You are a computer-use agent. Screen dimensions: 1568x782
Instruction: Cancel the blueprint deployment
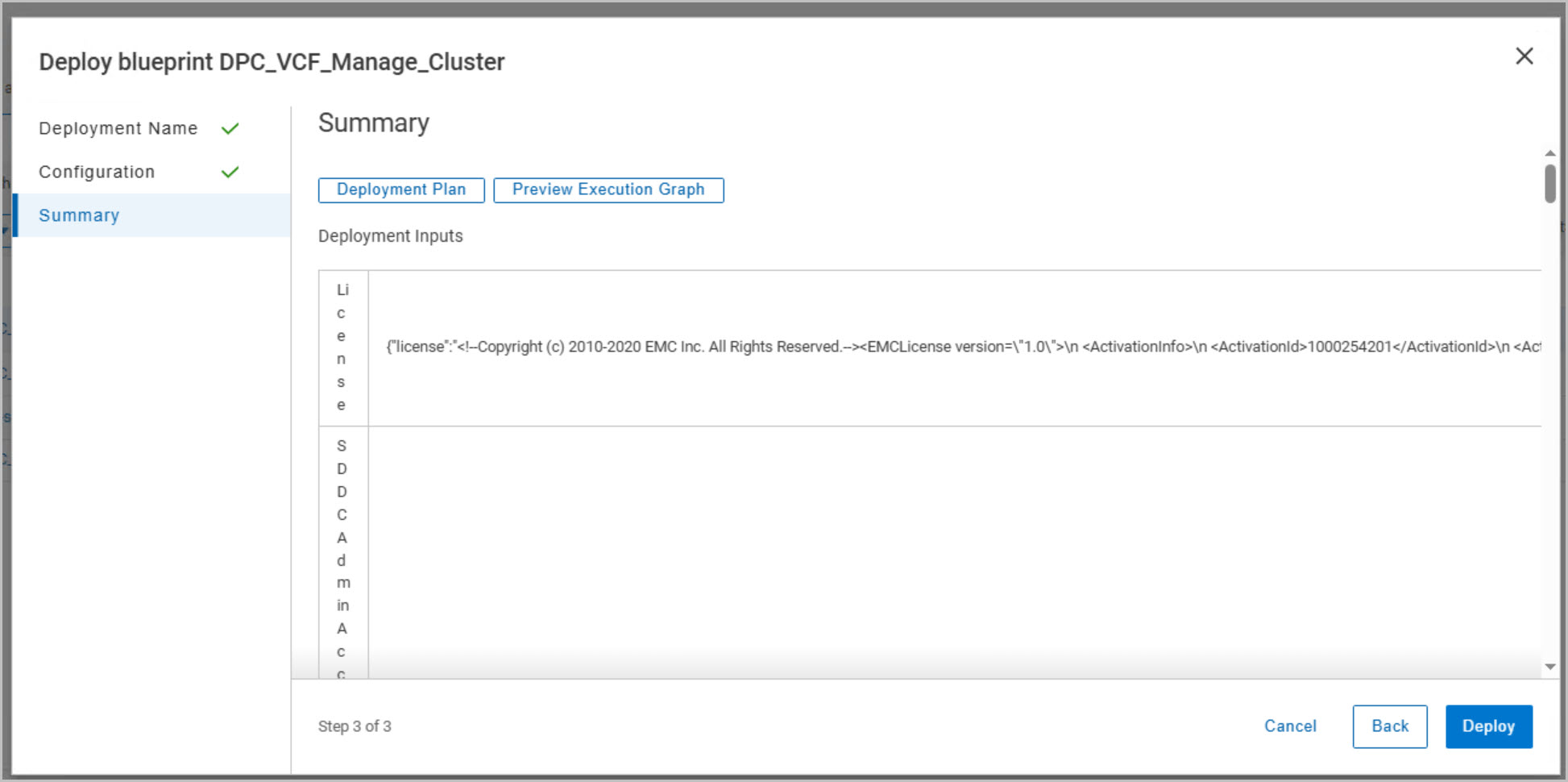point(1290,726)
